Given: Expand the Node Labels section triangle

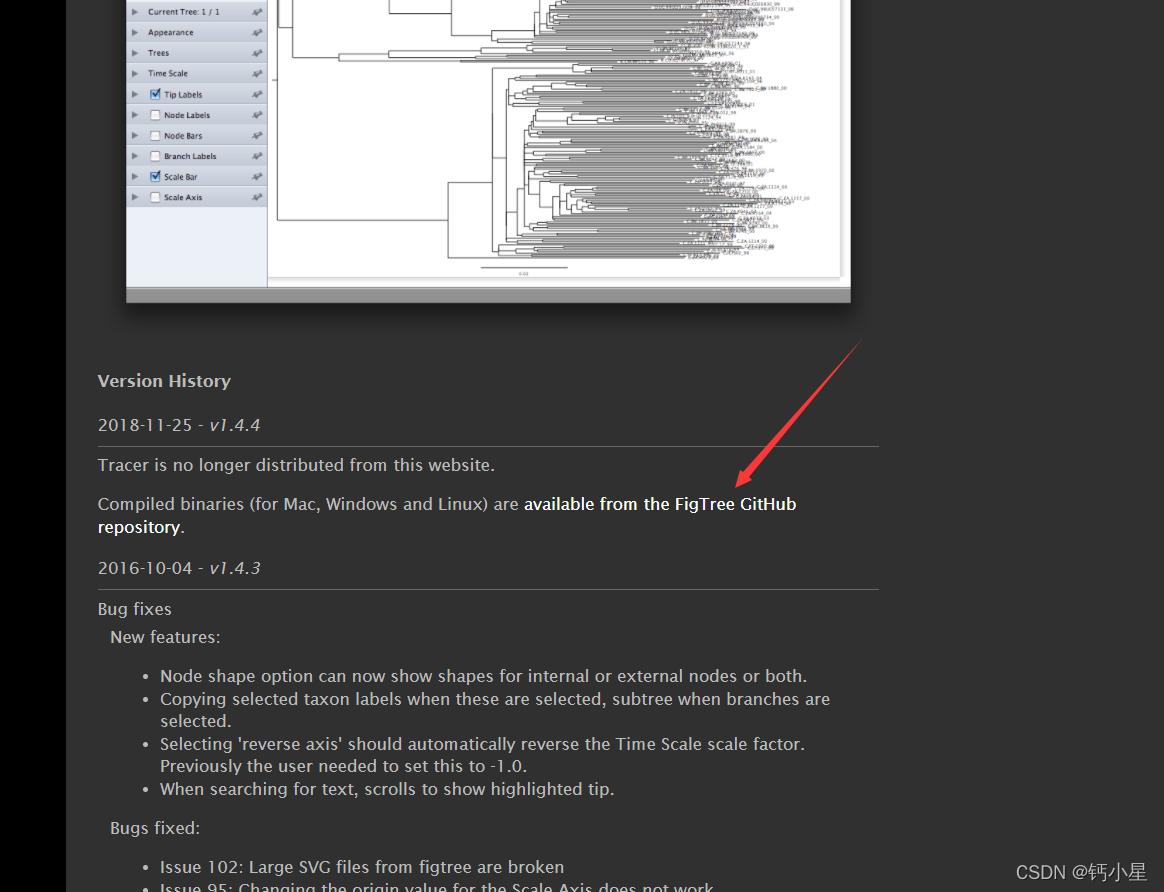Looking at the screenshot, I should click(135, 115).
